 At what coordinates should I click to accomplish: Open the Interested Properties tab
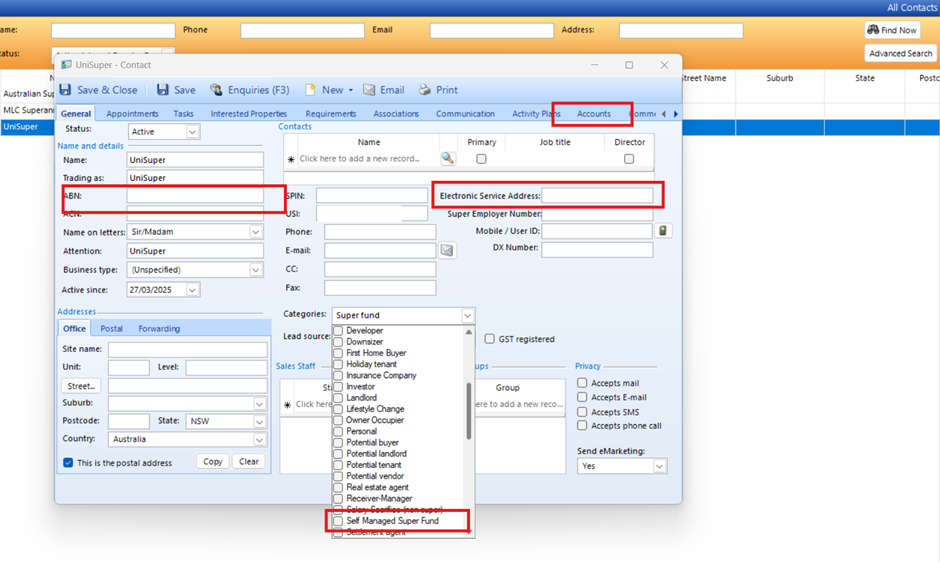coord(248,113)
